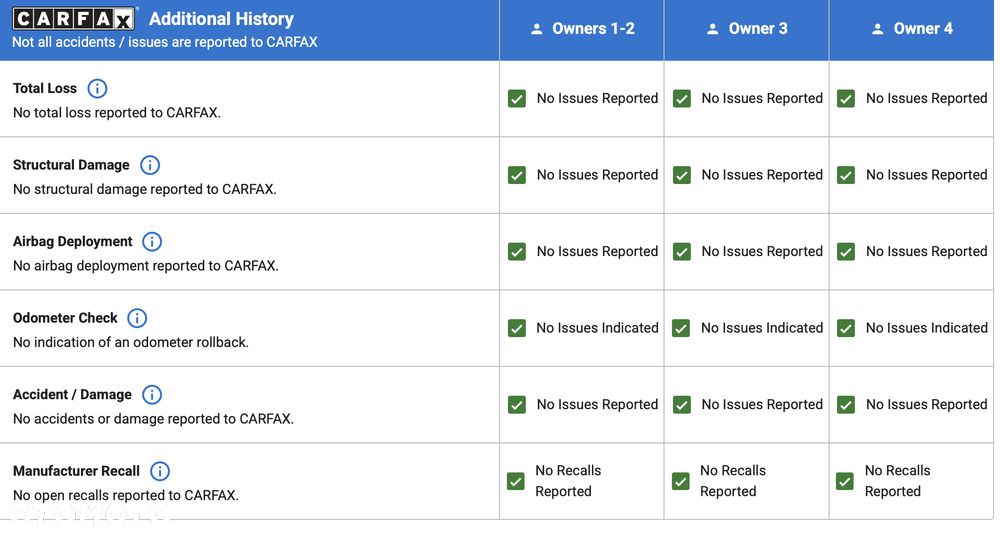Click the person icon beside Owner 3
The height and width of the screenshot is (535, 1000).
pos(713,29)
